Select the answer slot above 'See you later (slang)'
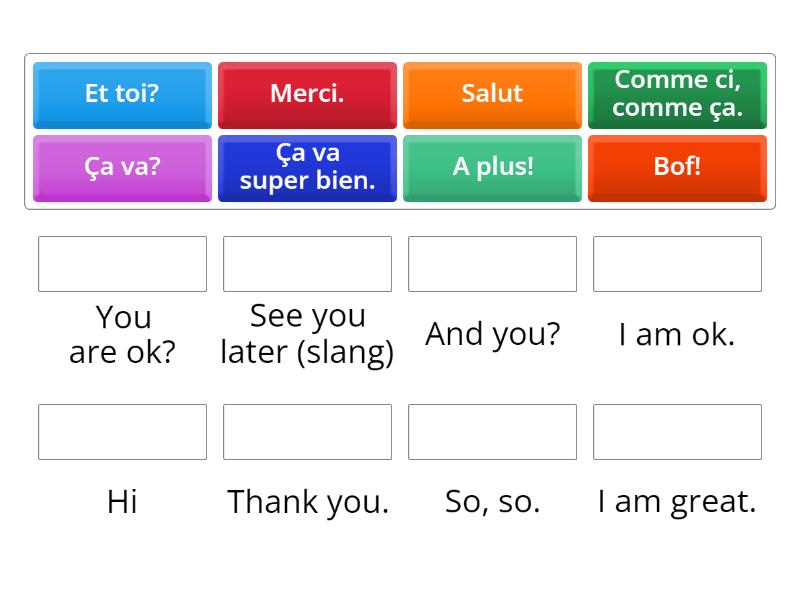Screen dimensions: 800x600 307,264
